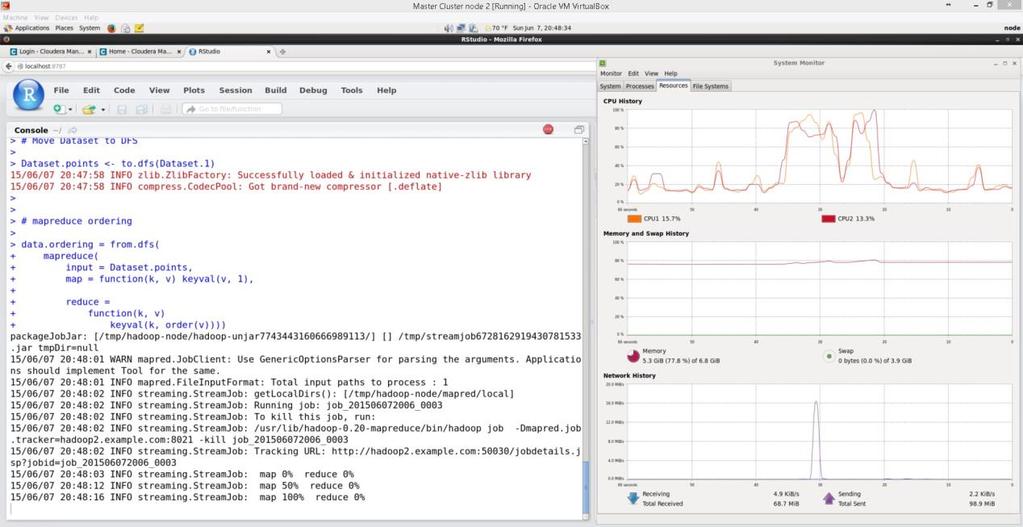Click the CPU2 red color swatch

(x=828, y=218)
